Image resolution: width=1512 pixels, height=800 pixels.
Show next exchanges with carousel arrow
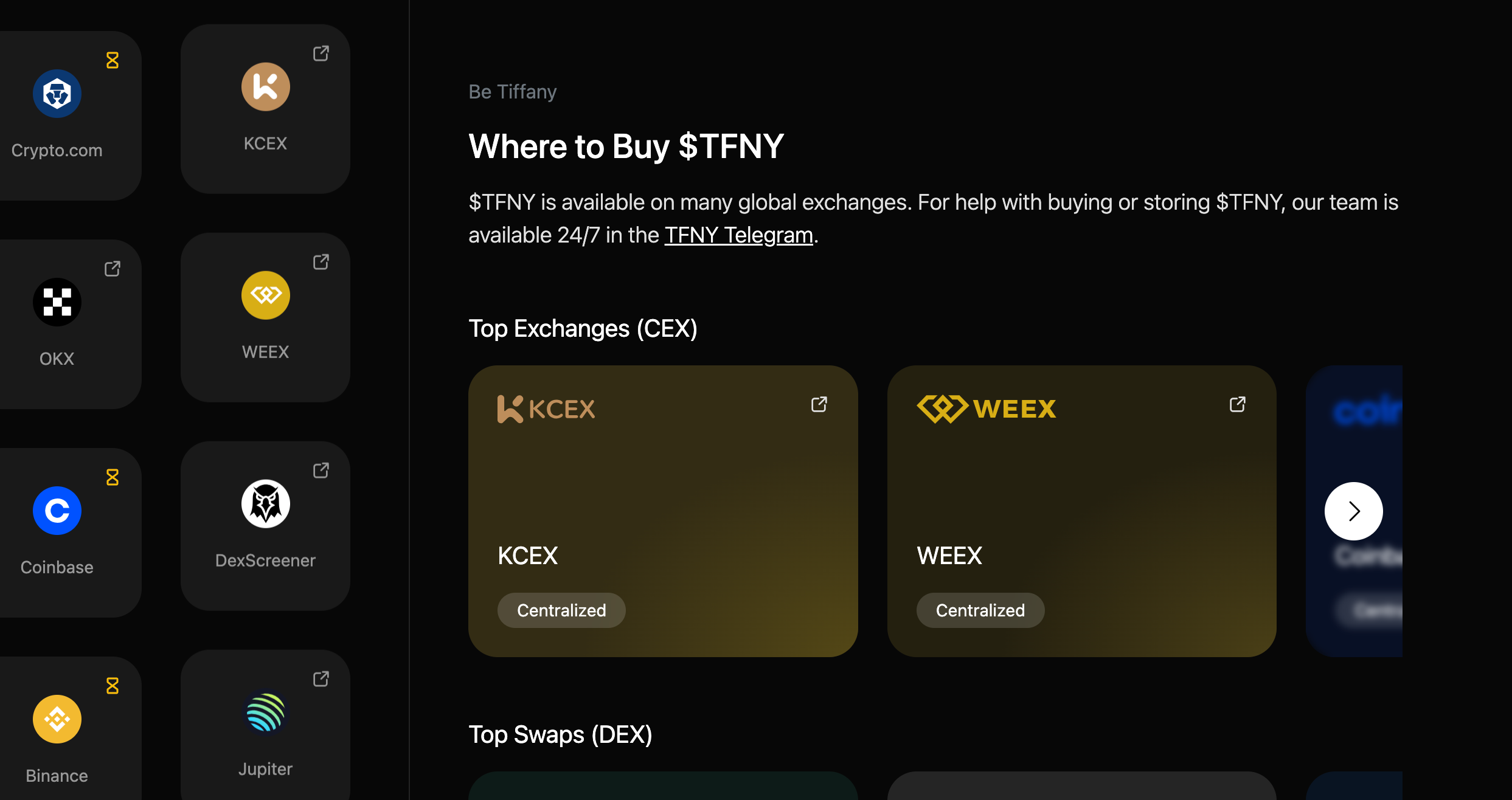pos(1353,511)
